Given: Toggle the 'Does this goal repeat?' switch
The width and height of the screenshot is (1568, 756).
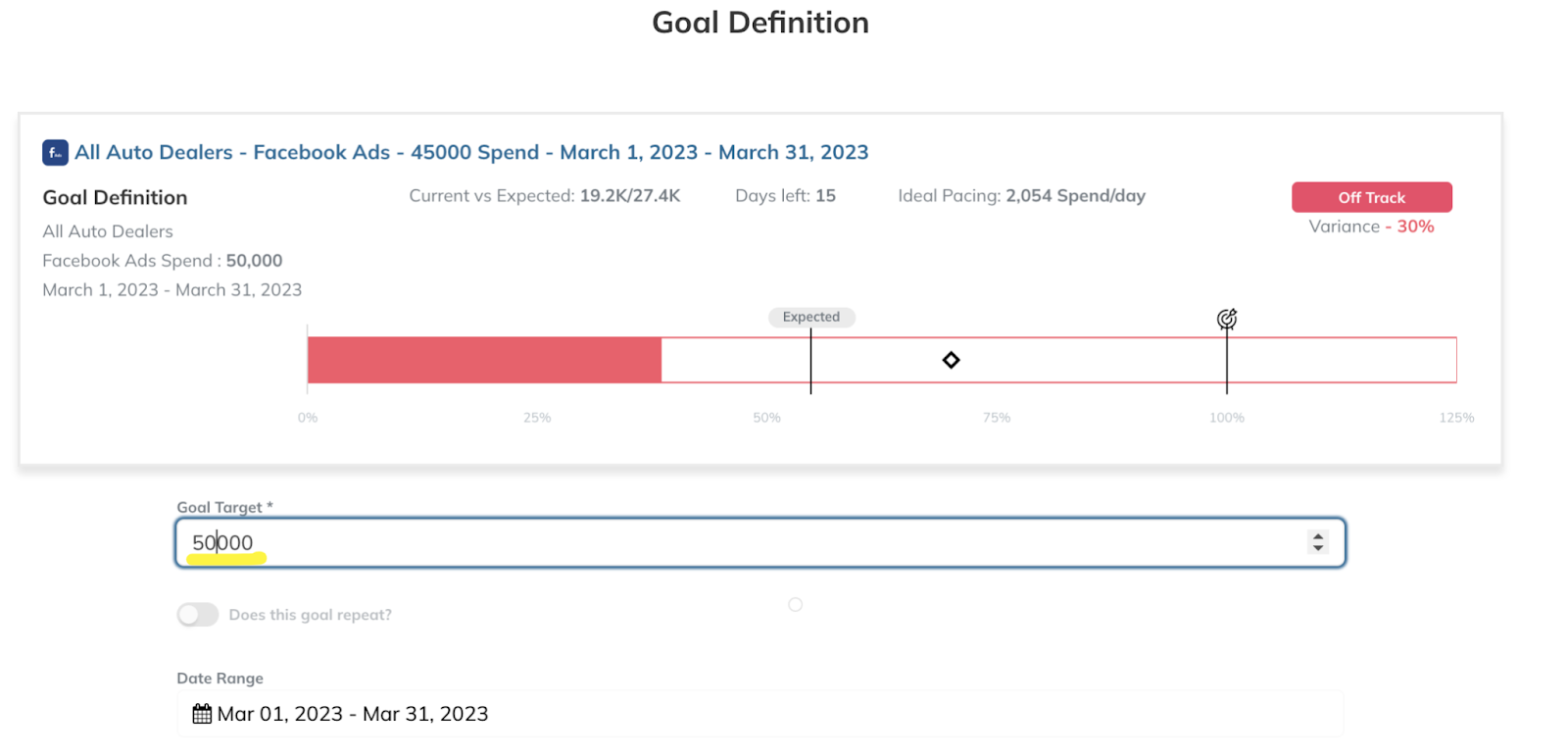Looking at the screenshot, I should click(x=198, y=615).
